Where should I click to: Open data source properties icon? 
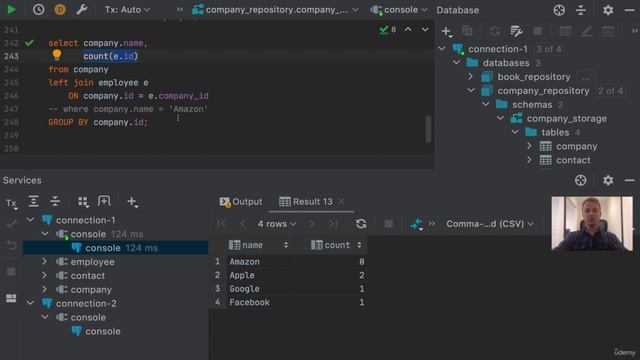516,31
